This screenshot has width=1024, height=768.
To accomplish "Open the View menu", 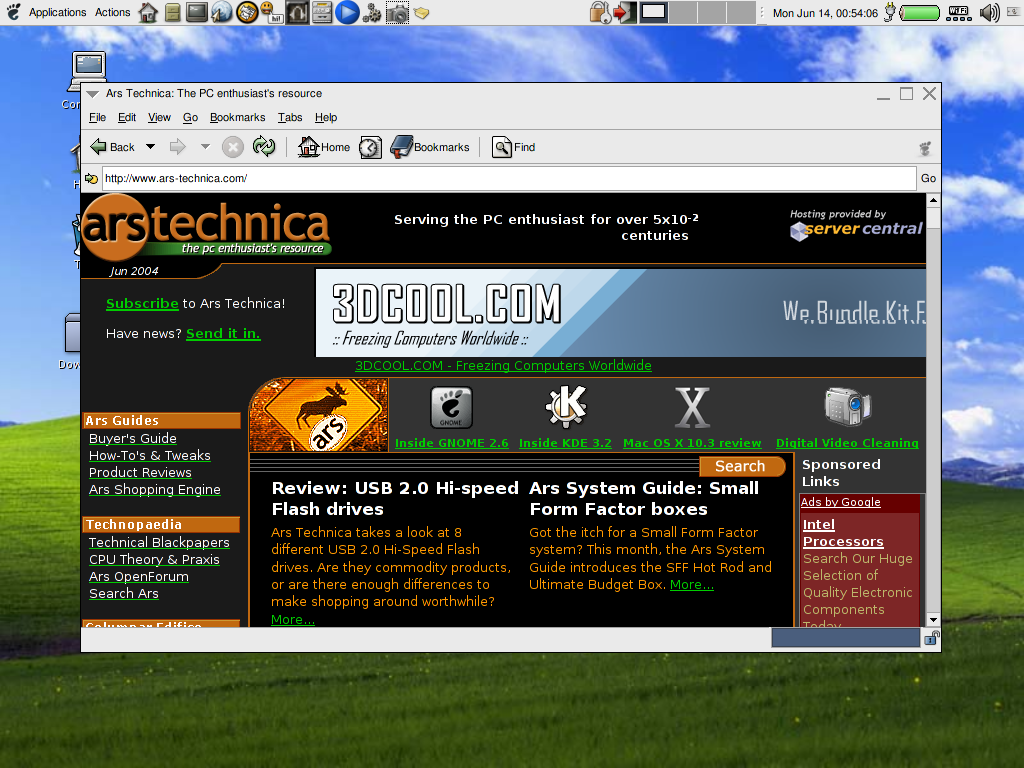I will pyautogui.click(x=159, y=118).
